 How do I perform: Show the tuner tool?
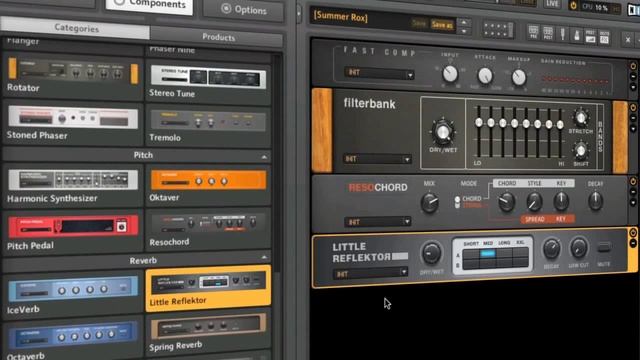tap(562, 33)
